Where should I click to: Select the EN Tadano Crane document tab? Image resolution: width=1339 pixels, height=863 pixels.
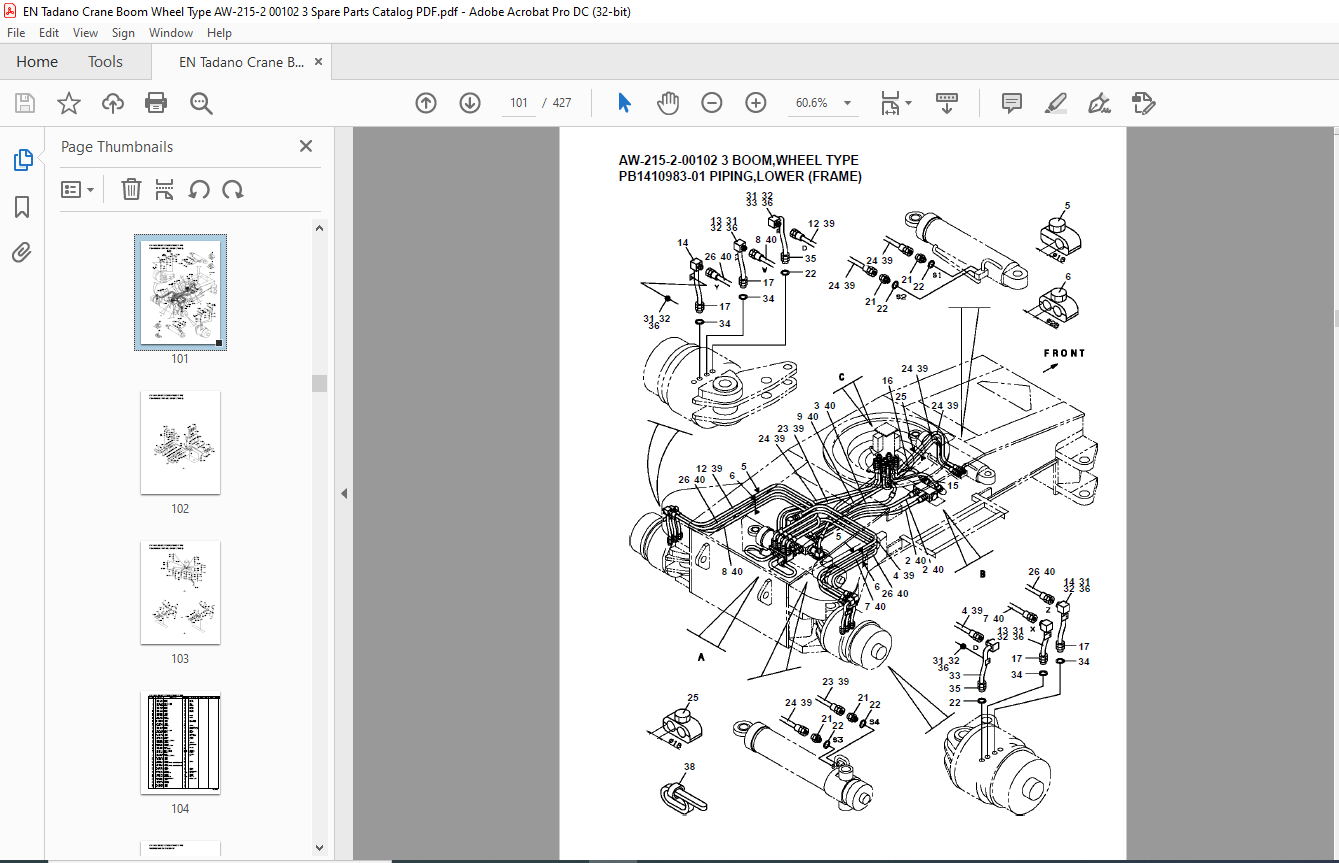(x=241, y=62)
